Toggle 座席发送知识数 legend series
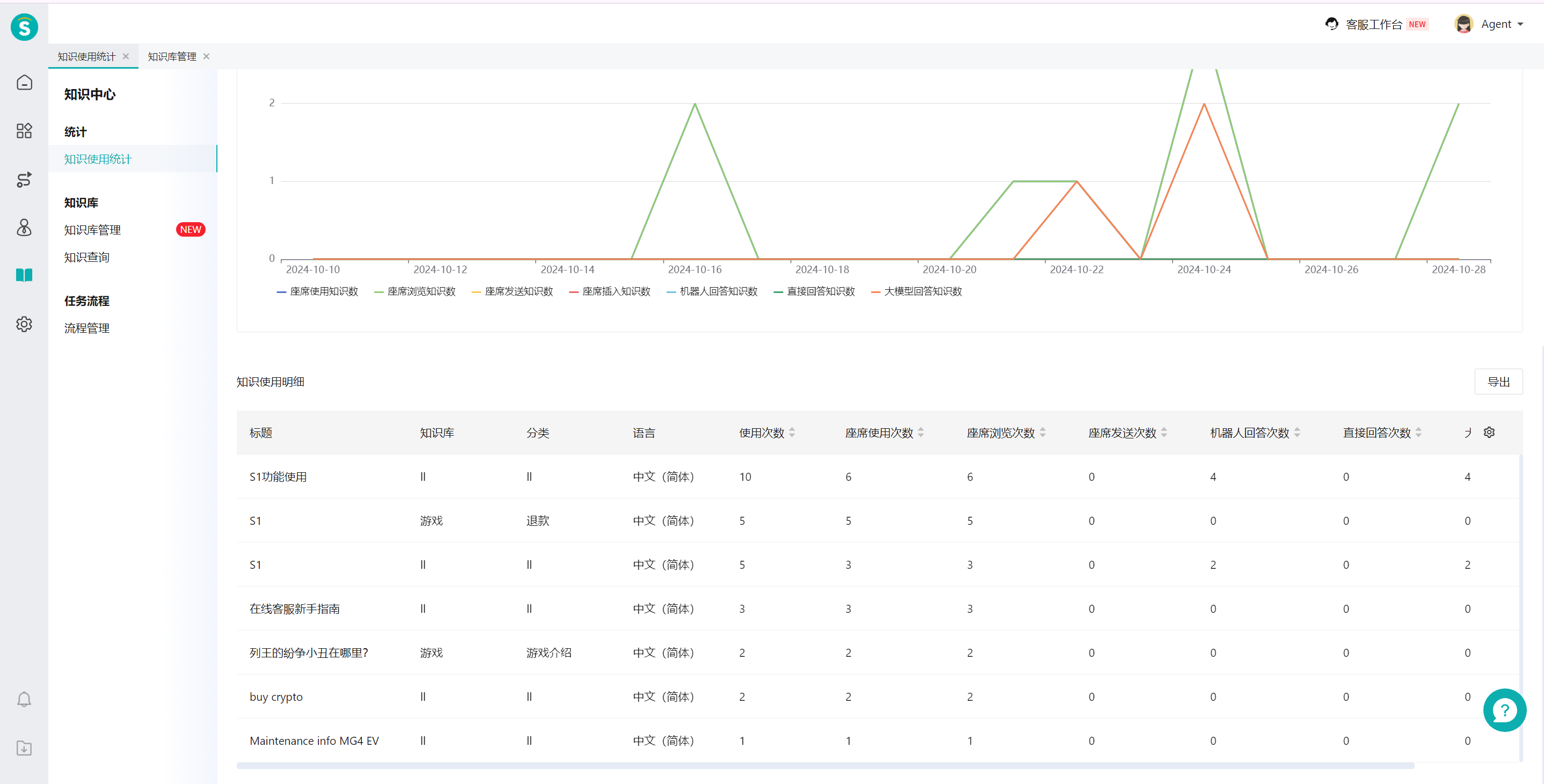 (x=512, y=292)
